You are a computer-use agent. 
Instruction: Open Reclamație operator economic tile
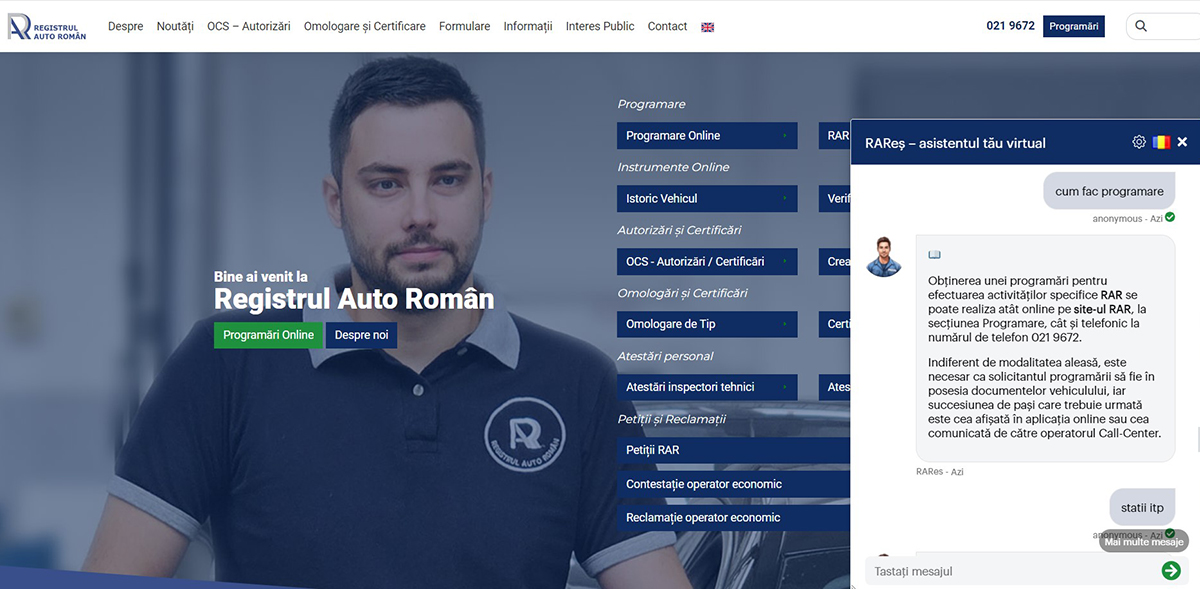click(734, 517)
